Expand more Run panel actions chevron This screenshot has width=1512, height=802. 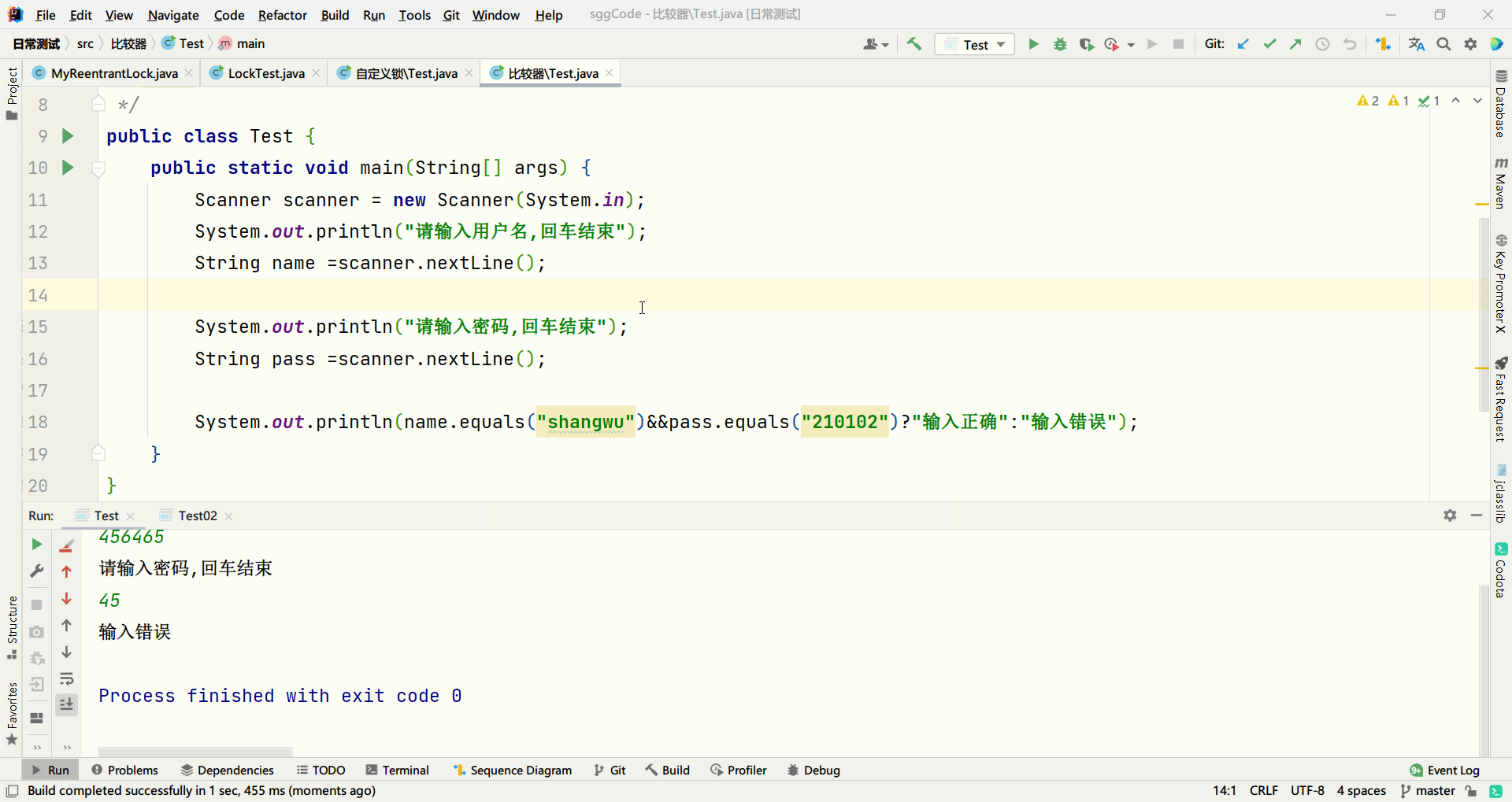click(36, 747)
